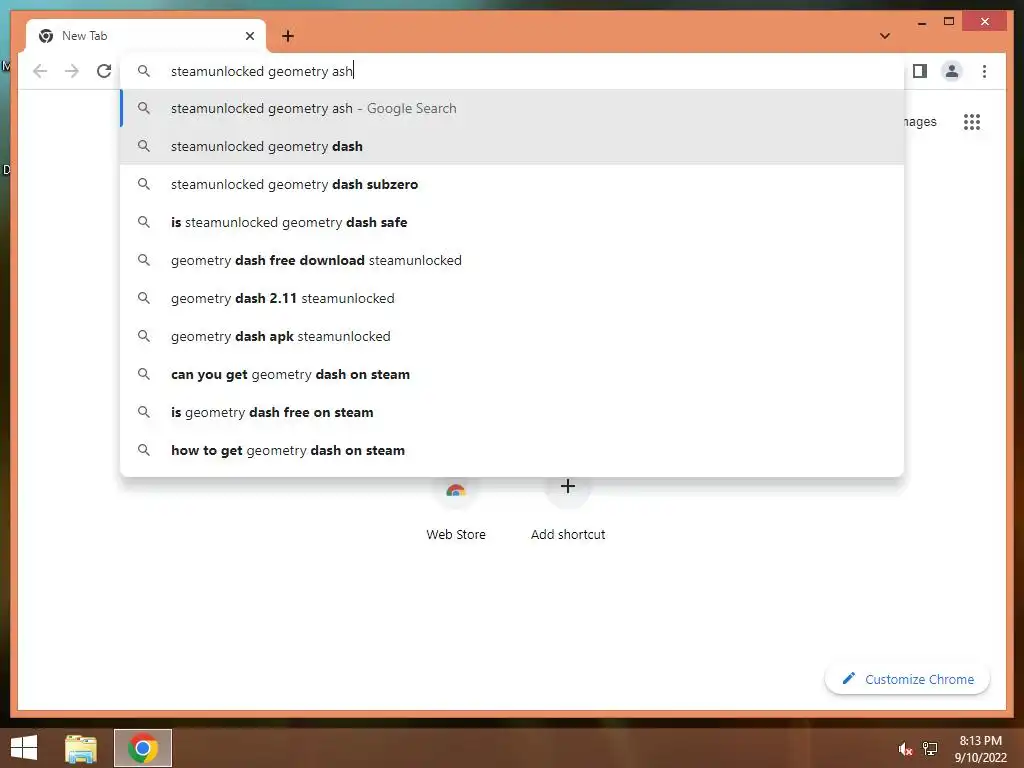Open the tab search chevron
Image resolution: width=1024 pixels, height=768 pixels.
click(885, 36)
